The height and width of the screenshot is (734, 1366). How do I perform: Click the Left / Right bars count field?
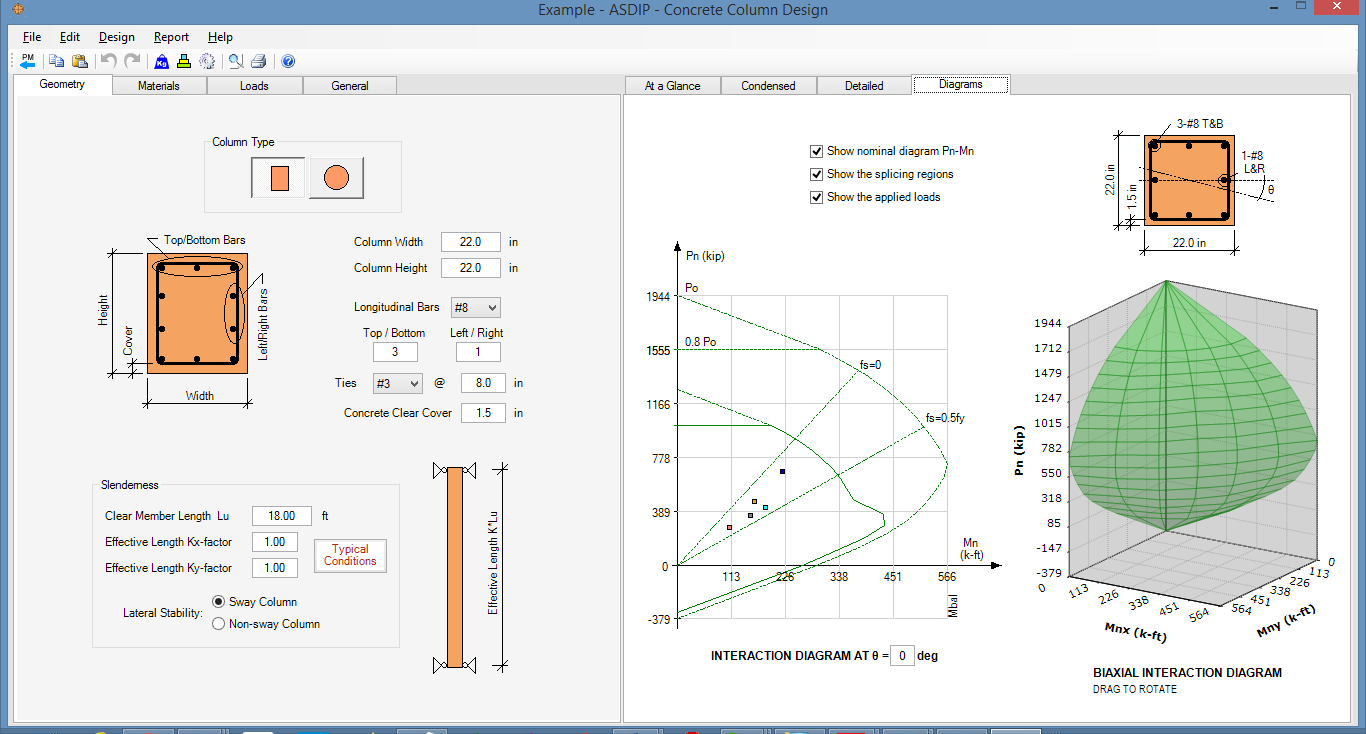478,352
